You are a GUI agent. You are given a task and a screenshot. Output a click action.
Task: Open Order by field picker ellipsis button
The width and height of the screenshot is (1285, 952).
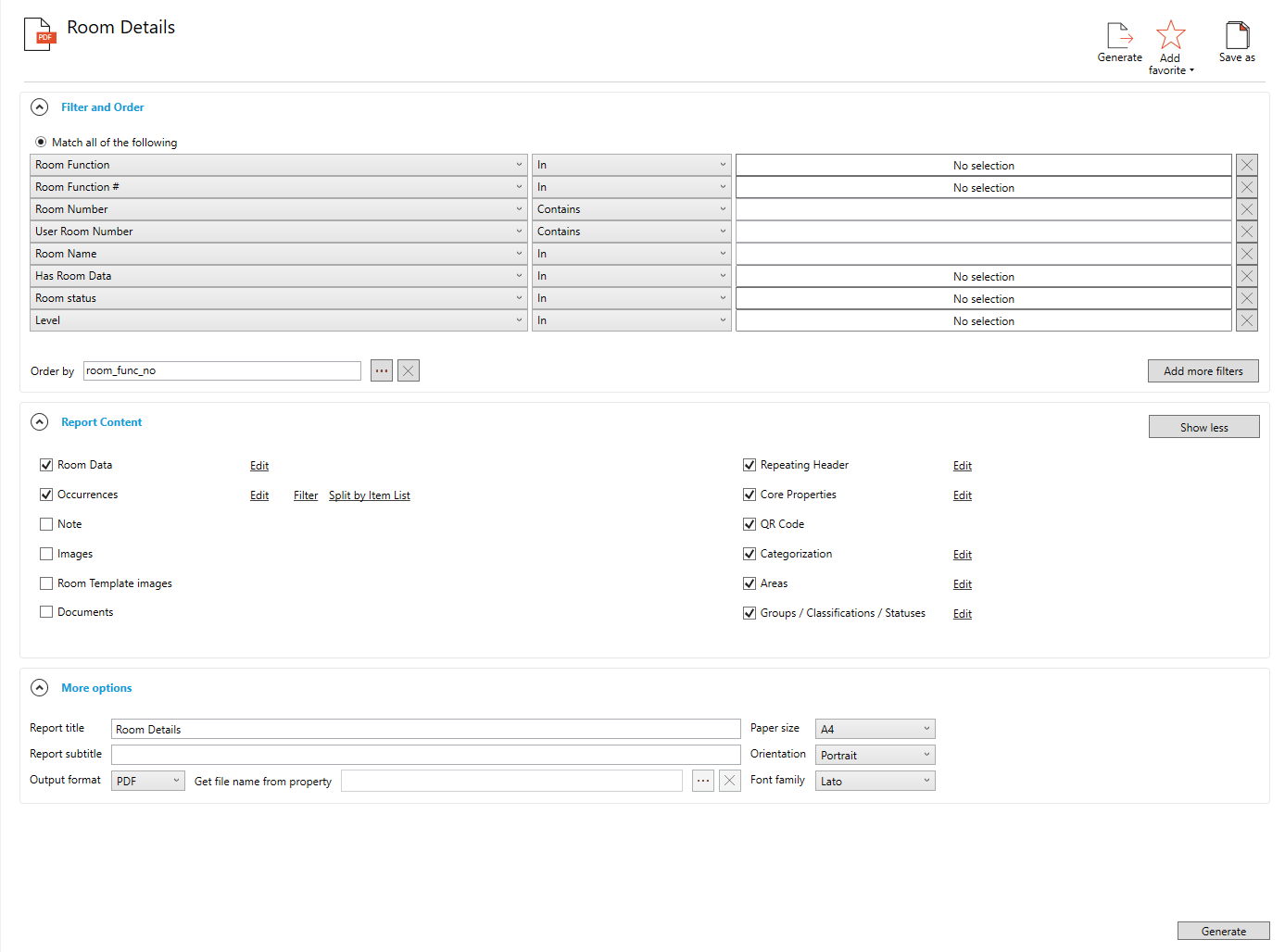(x=382, y=370)
